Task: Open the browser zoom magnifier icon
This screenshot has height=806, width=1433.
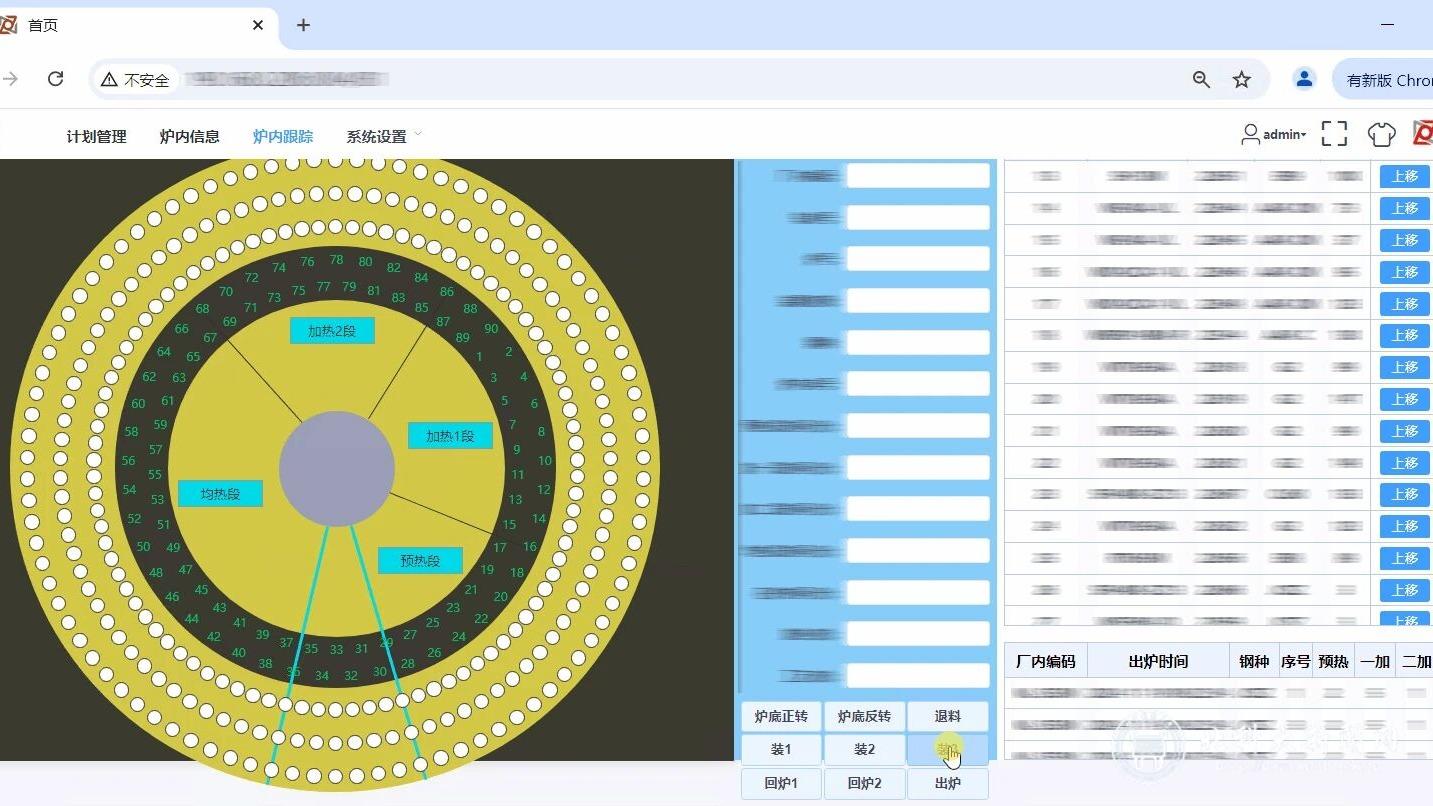Action: (x=1201, y=80)
